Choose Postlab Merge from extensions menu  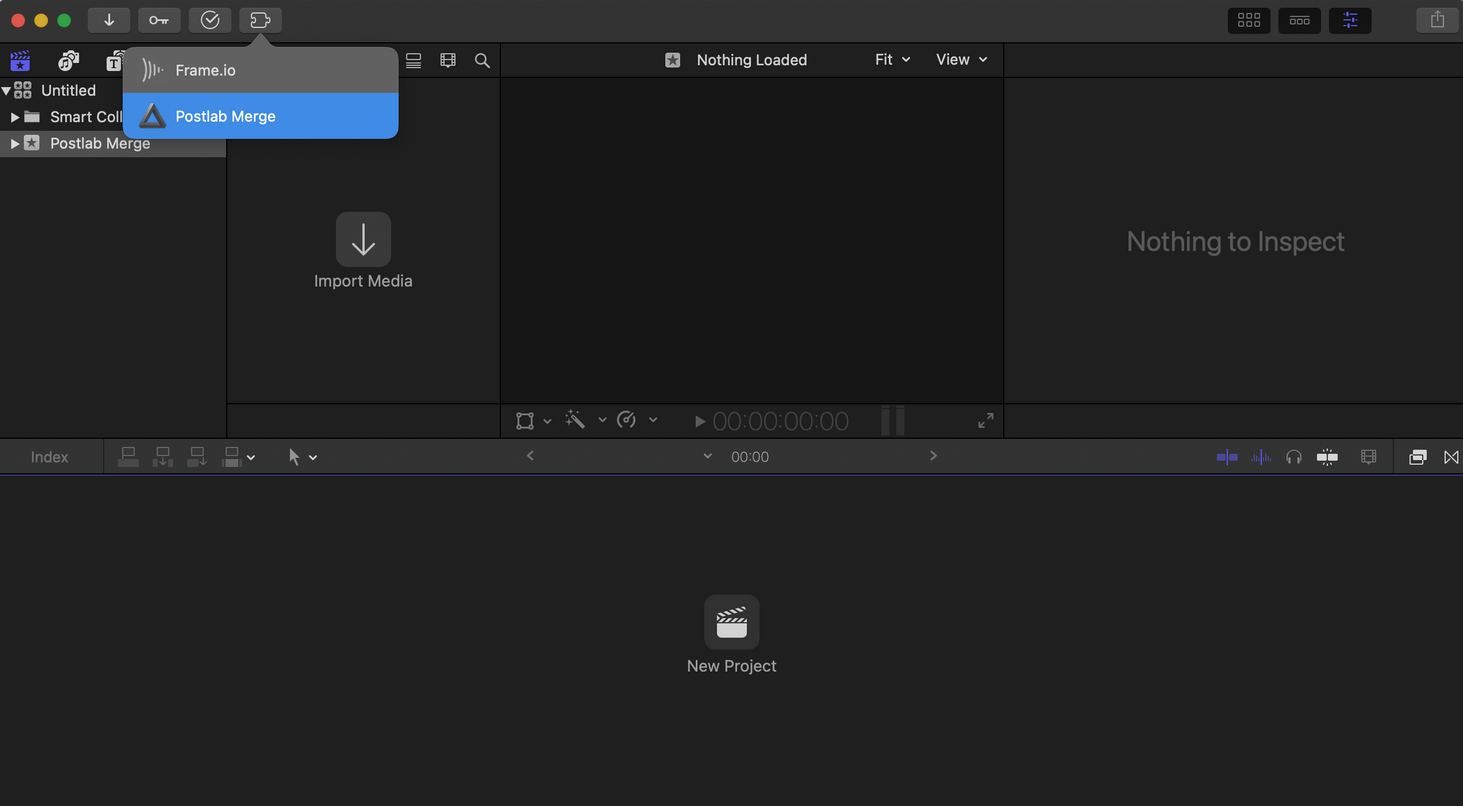(260, 116)
